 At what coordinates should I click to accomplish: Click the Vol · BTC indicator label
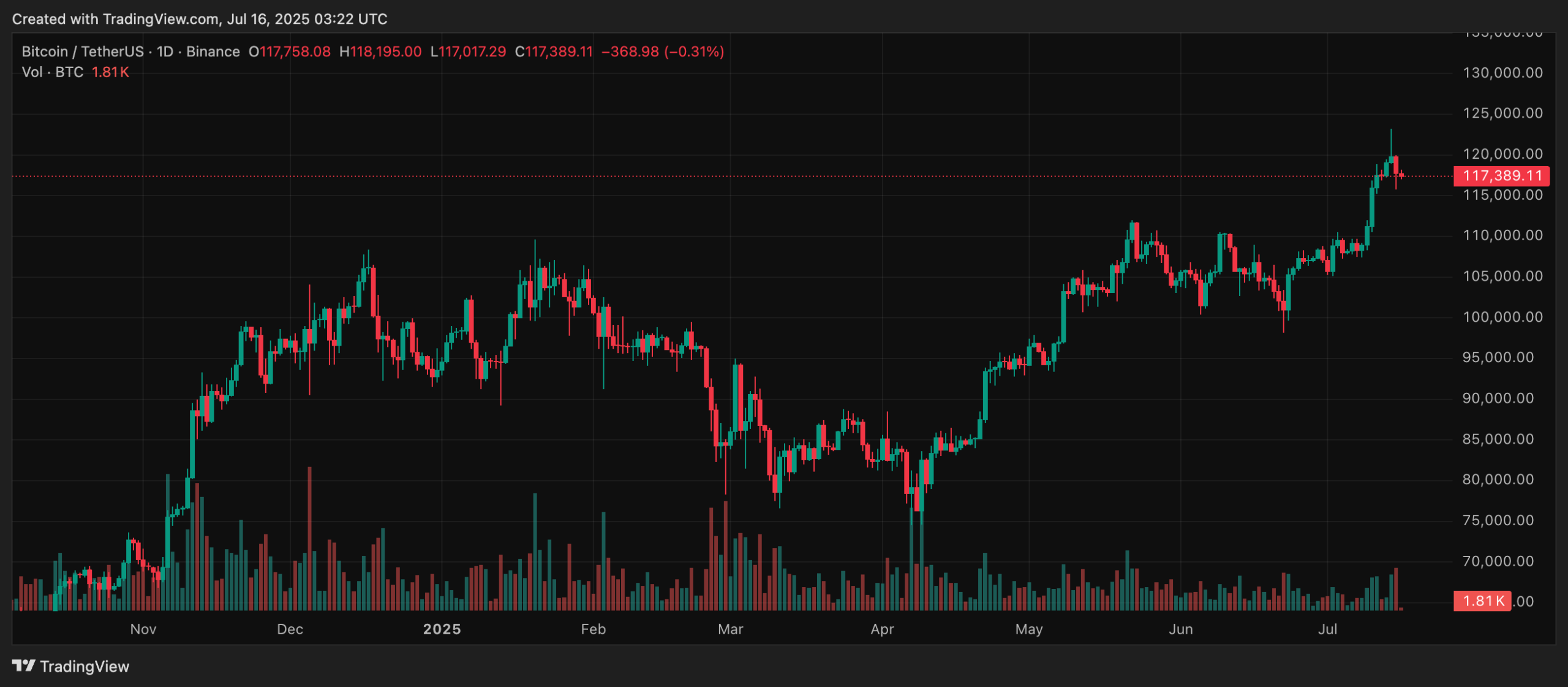(52, 72)
